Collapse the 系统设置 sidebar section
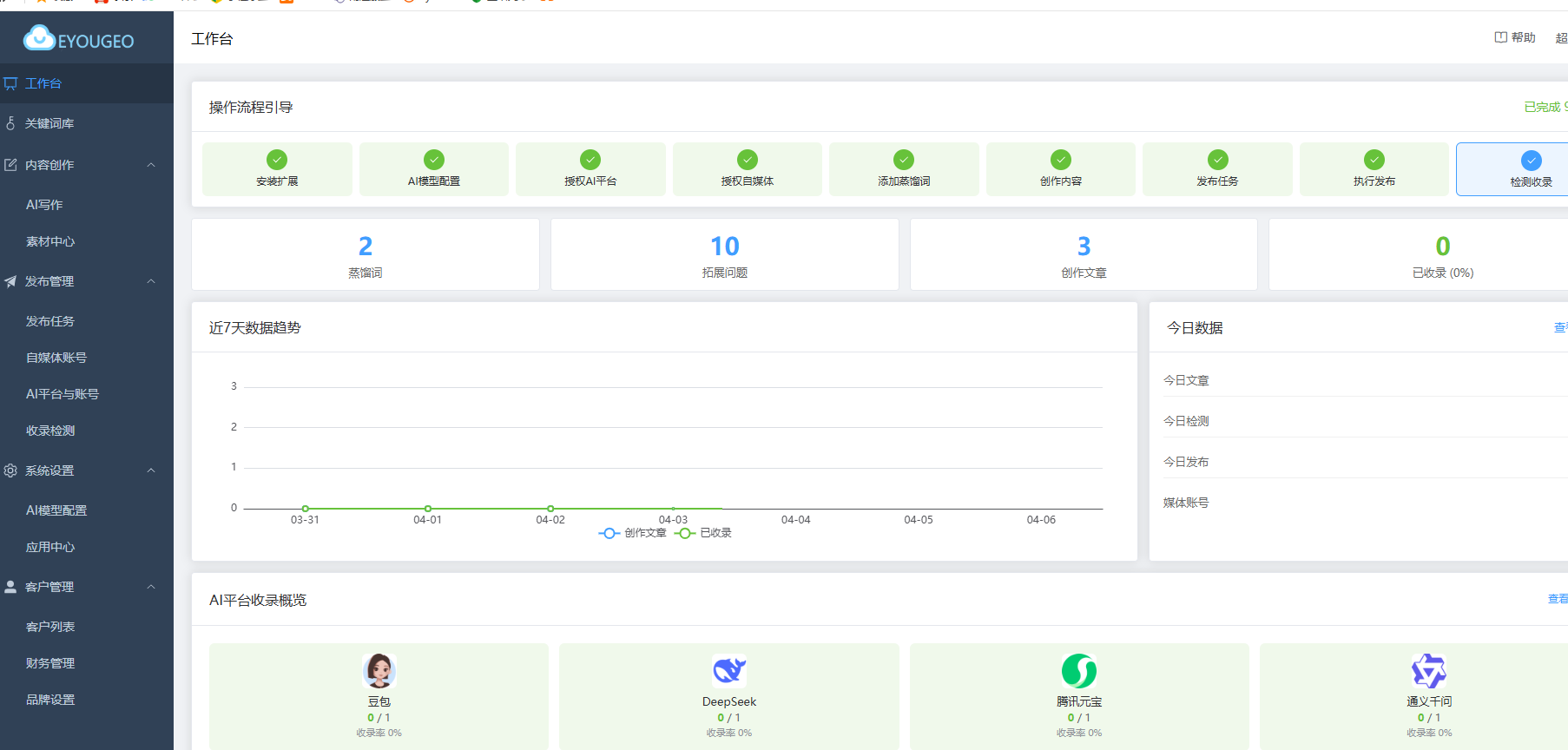 click(x=151, y=470)
